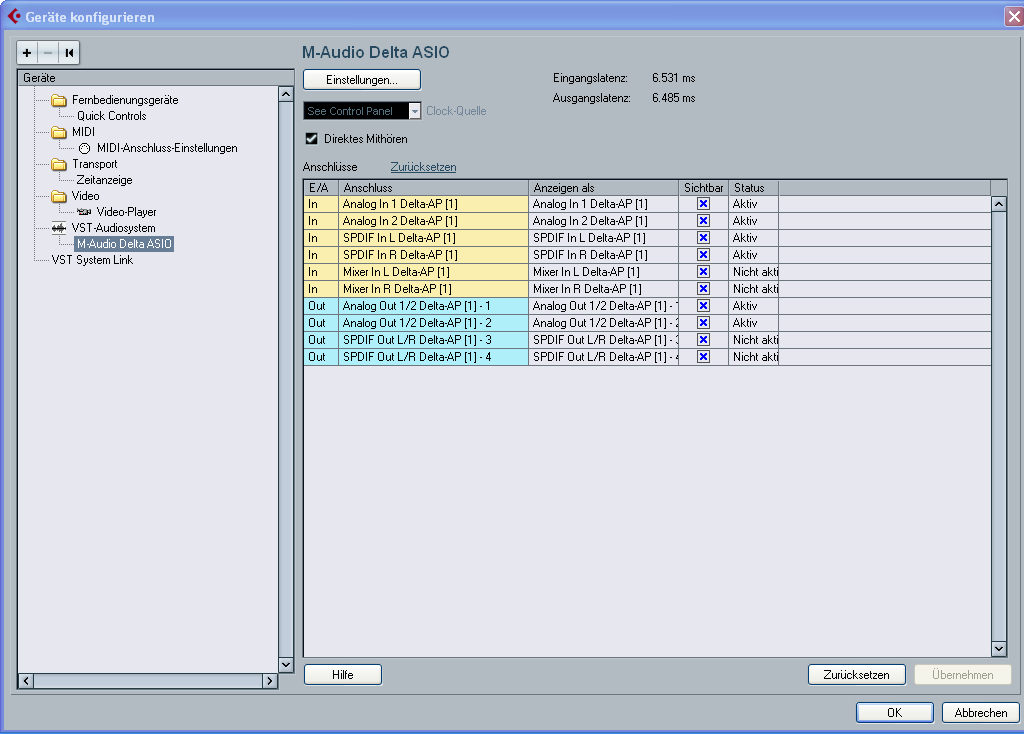Toggle visibility for Mixer In L Delta-AP
The image size is (1024, 734).
tap(703, 272)
